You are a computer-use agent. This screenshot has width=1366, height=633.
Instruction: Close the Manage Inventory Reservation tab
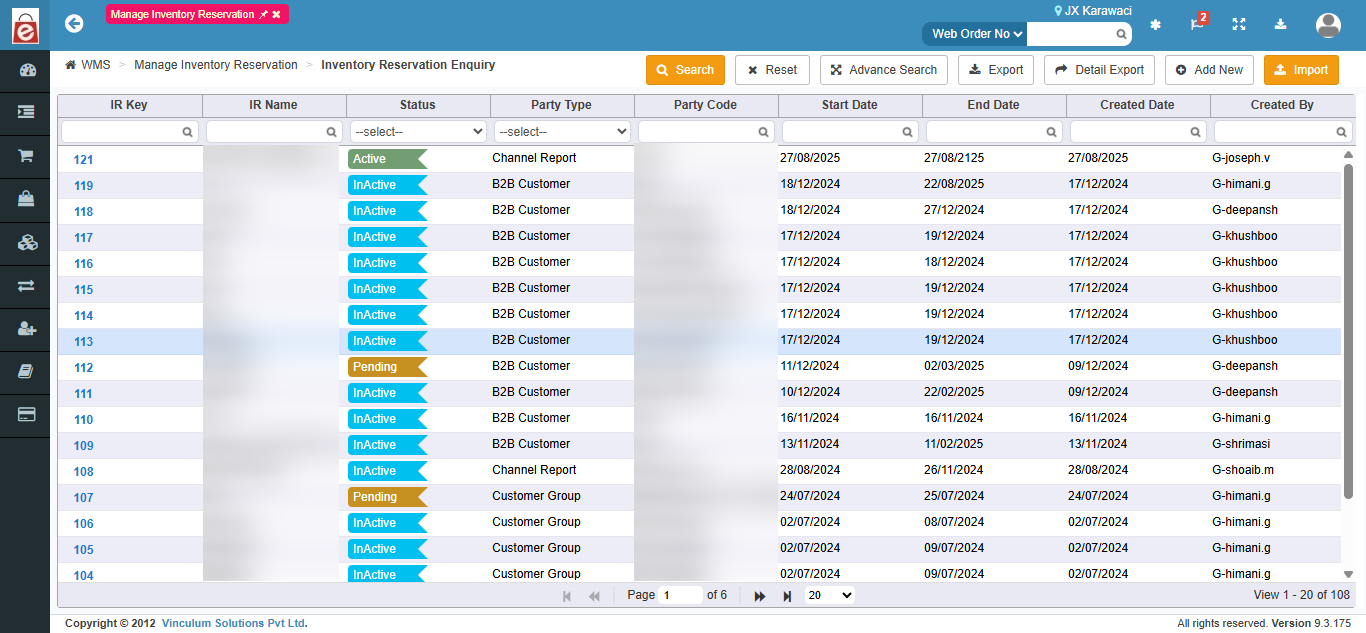point(277,15)
